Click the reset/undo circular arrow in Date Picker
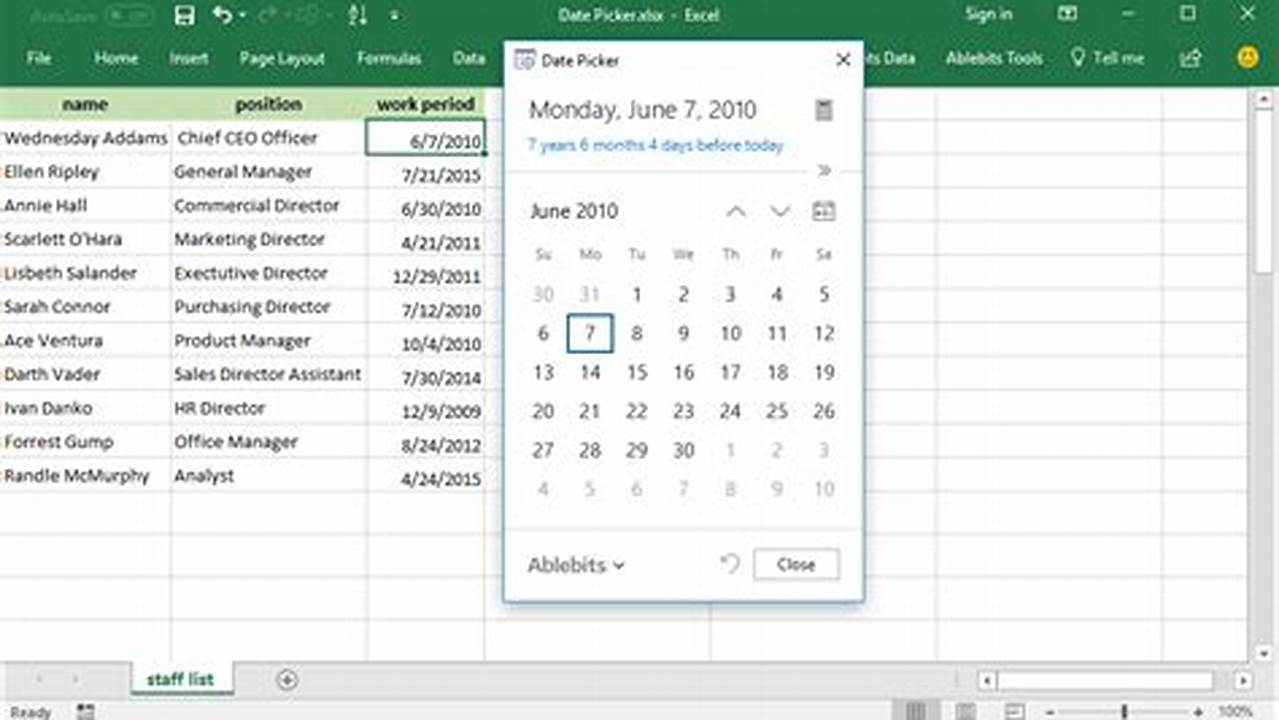This screenshot has height=720, width=1279. point(729,564)
